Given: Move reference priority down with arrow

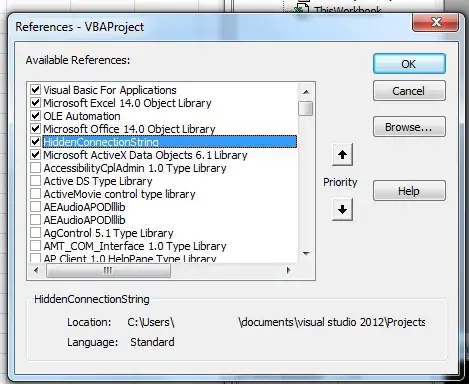Looking at the screenshot, I should (342, 210).
